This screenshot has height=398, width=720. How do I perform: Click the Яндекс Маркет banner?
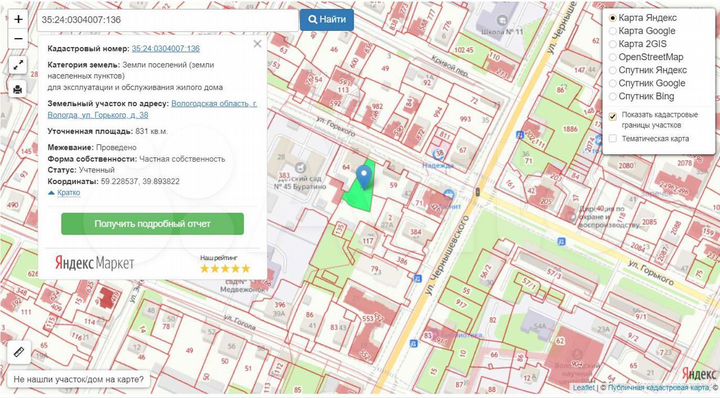95,263
